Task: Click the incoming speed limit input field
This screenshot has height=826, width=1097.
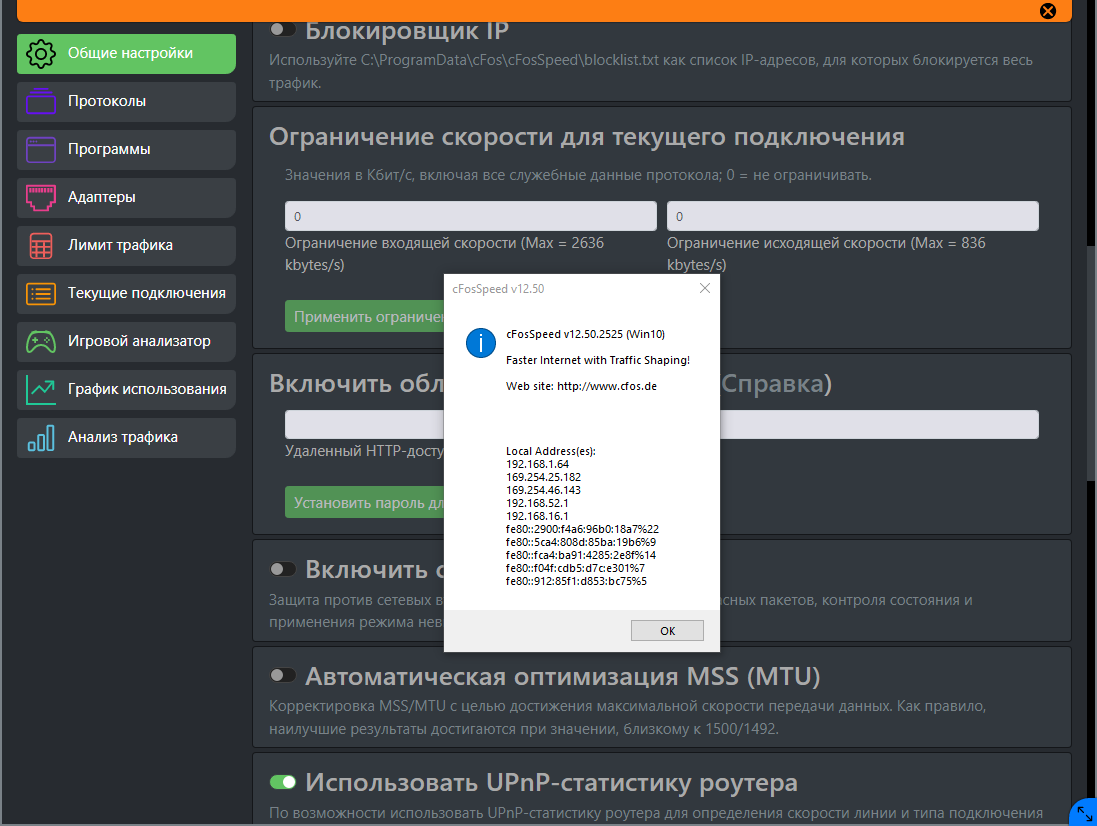Action: [470, 216]
